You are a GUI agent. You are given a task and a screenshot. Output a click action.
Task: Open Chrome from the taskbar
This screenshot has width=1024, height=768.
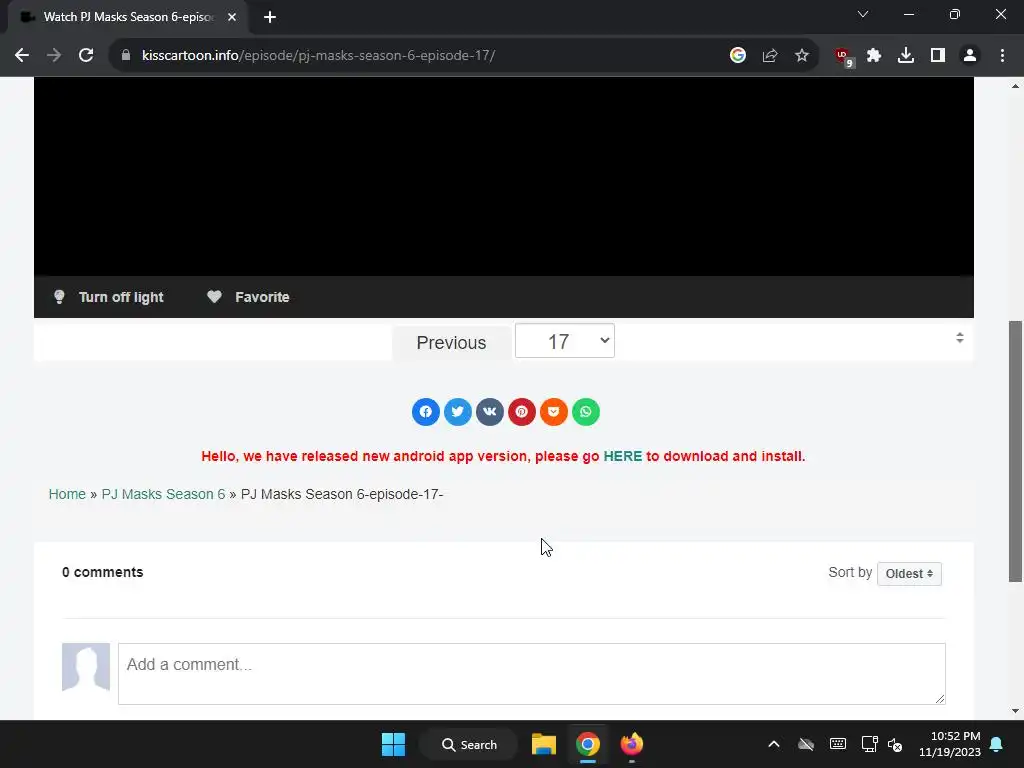coord(588,744)
